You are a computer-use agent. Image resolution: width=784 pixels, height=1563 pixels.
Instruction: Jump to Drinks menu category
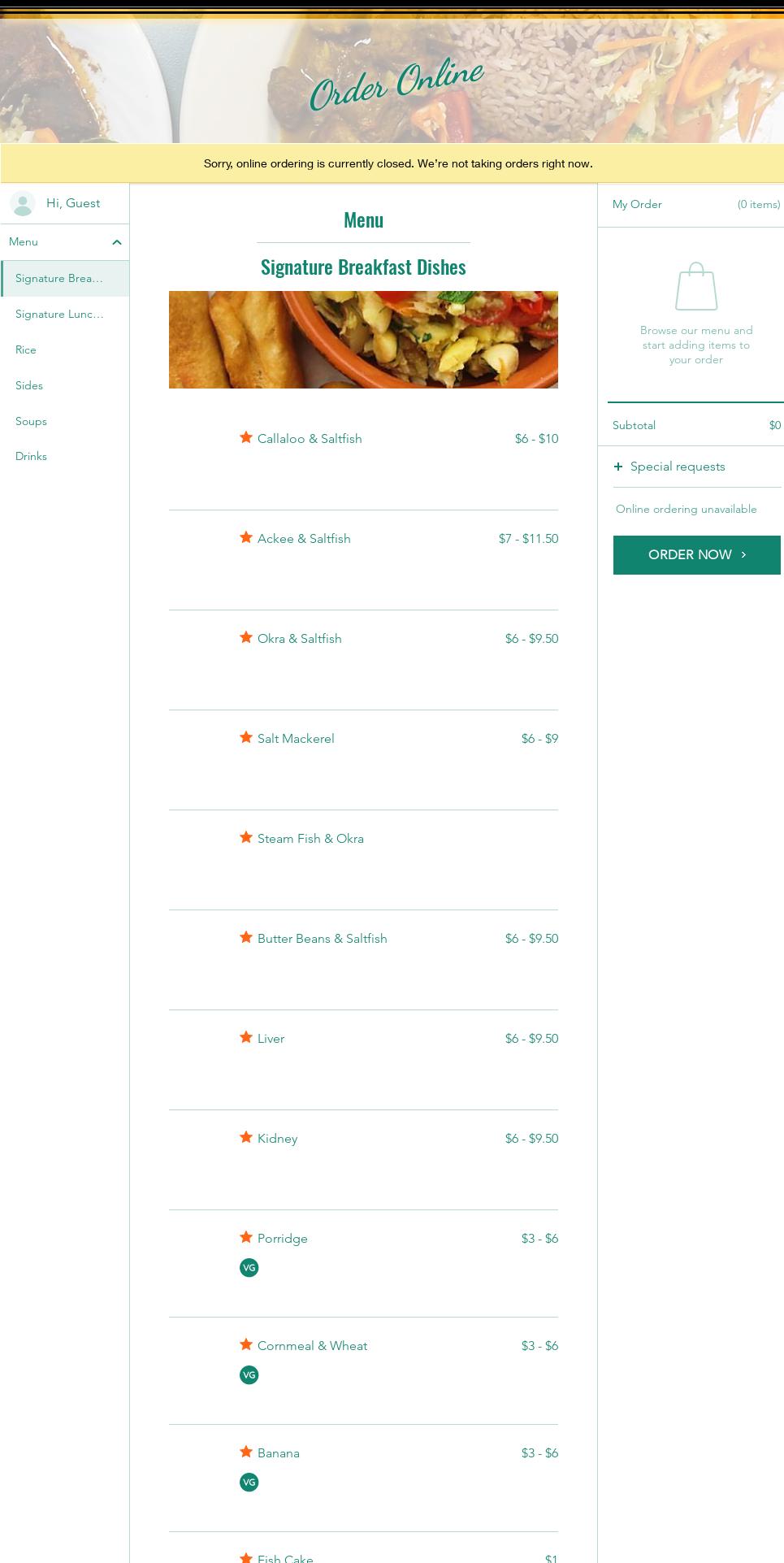[x=31, y=456]
